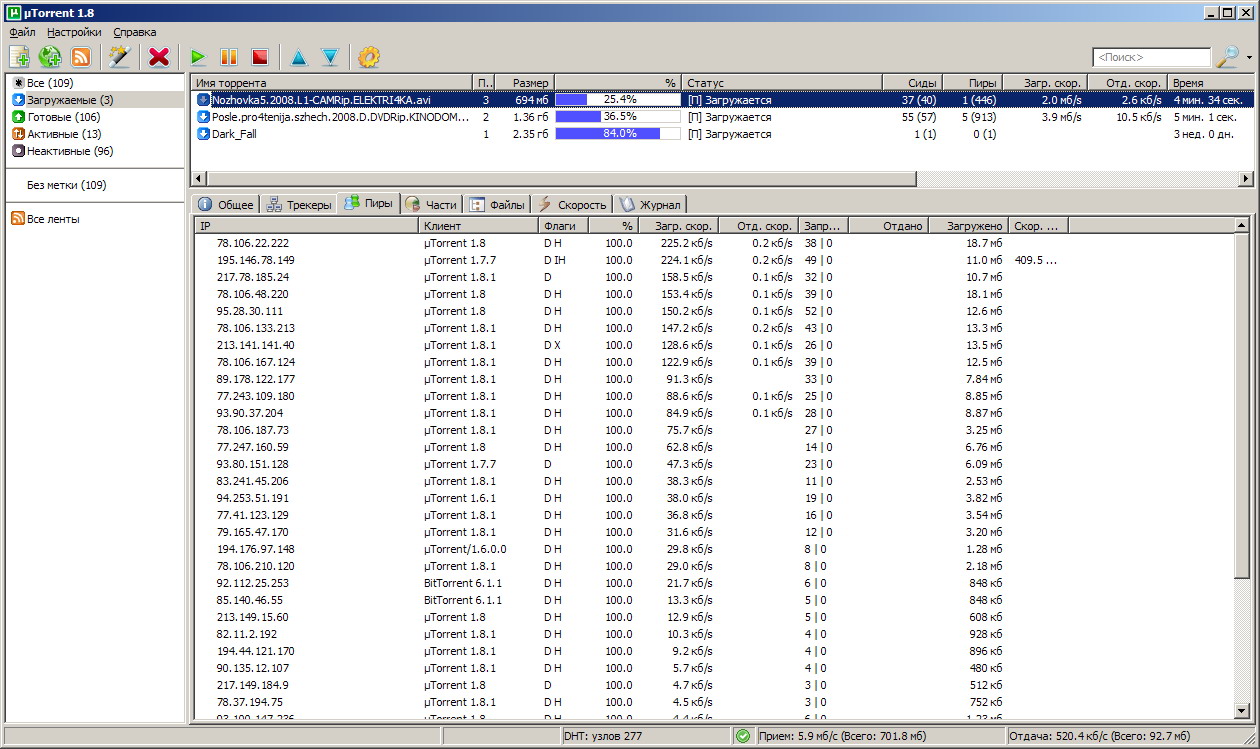Switch to the Общее tab
Viewport: 1260px width, 749px height.
pyautogui.click(x=226, y=204)
